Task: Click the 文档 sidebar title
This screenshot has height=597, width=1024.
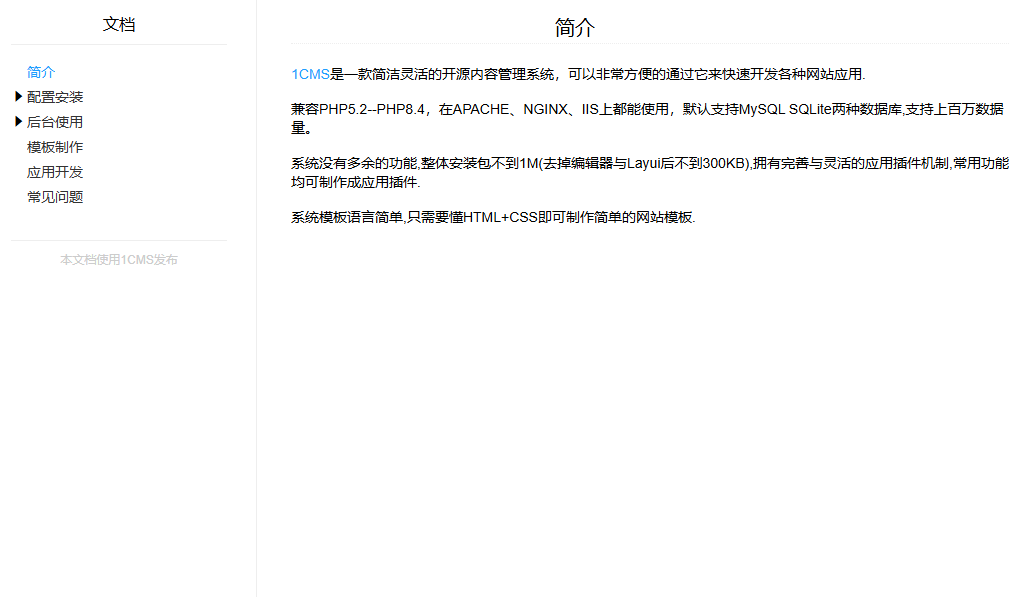Action: tap(119, 24)
